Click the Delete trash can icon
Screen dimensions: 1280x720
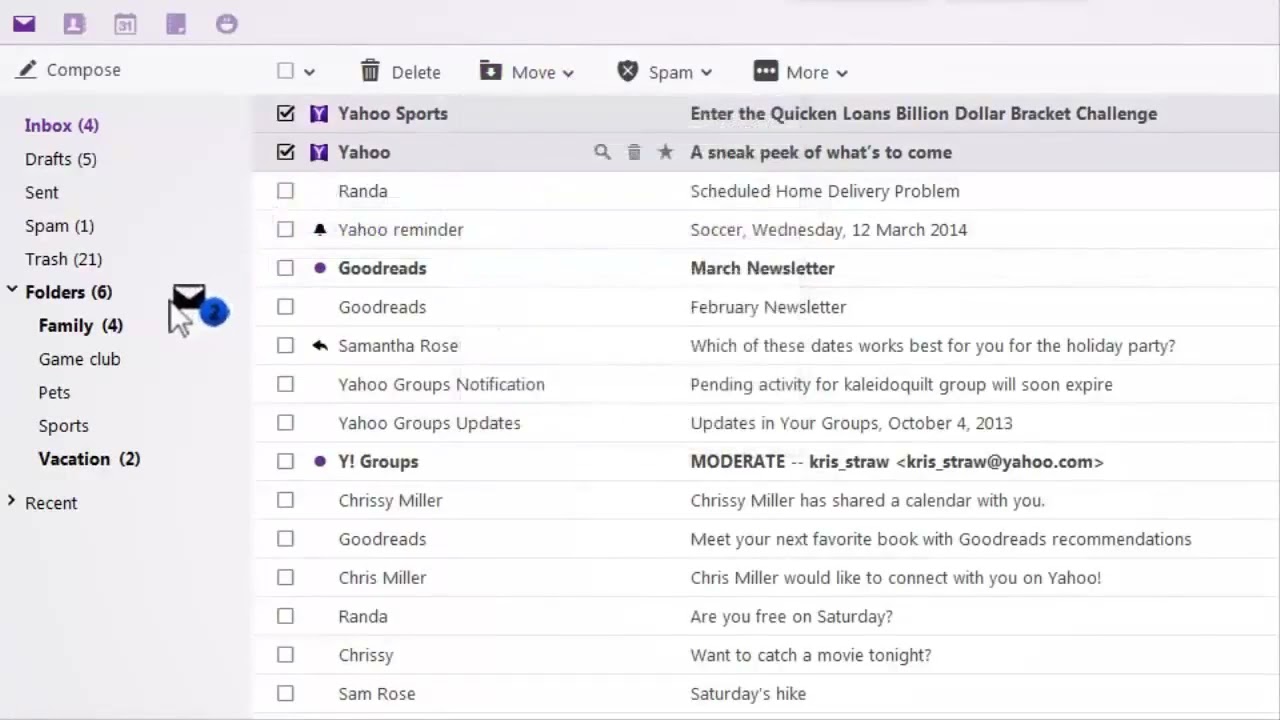[x=370, y=71]
